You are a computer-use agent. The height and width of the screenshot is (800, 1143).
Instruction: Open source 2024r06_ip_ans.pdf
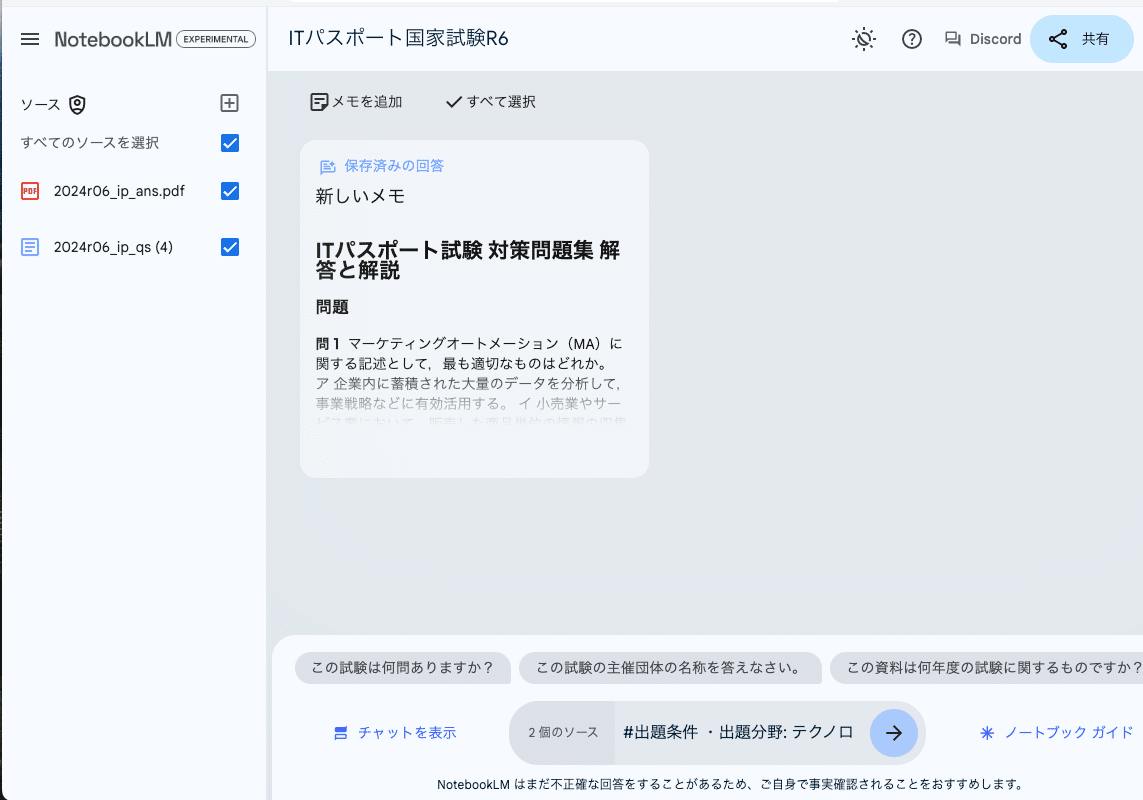[x=120, y=191]
